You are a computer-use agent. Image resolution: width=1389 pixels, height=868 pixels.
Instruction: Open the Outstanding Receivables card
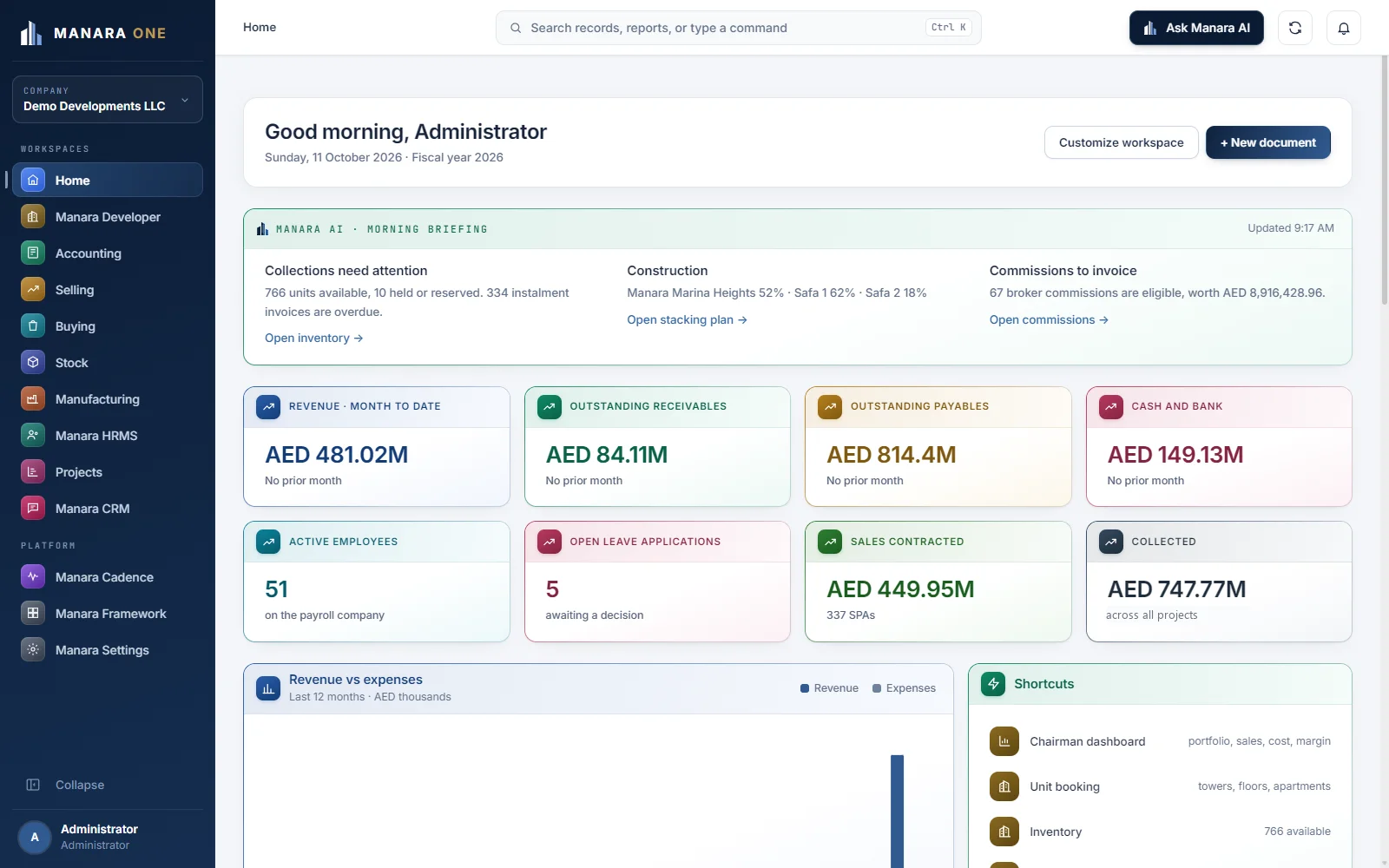click(x=657, y=446)
